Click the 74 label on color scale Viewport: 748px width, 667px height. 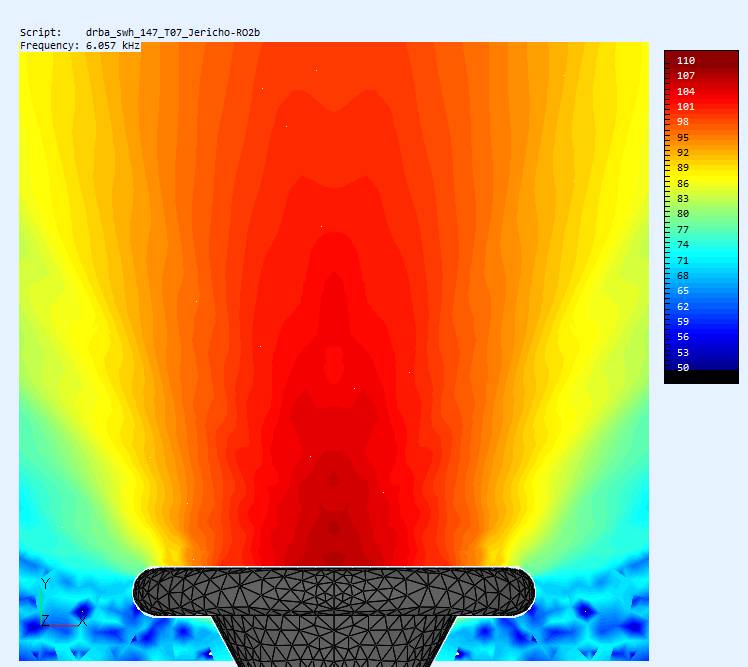click(x=683, y=245)
